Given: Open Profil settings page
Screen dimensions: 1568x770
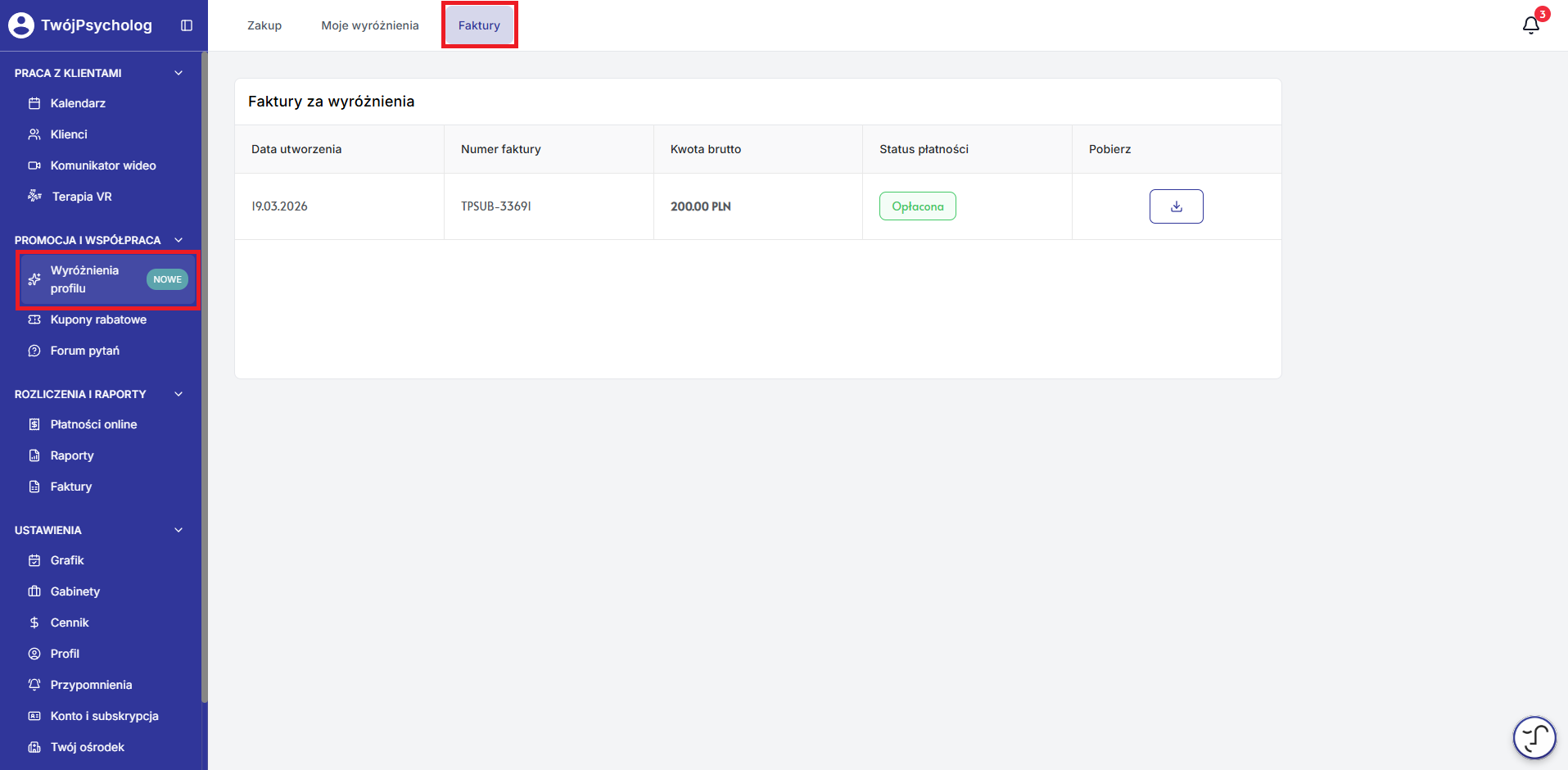Looking at the screenshot, I should click(x=65, y=654).
